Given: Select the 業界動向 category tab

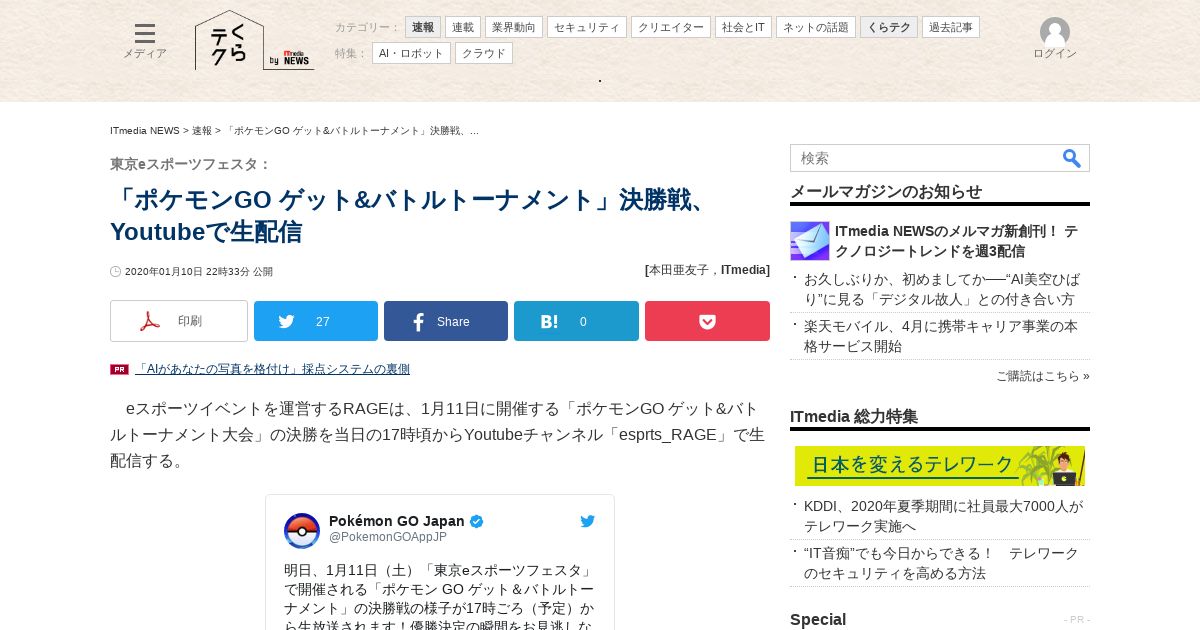Looking at the screenshot, I should tap(514, 27).
